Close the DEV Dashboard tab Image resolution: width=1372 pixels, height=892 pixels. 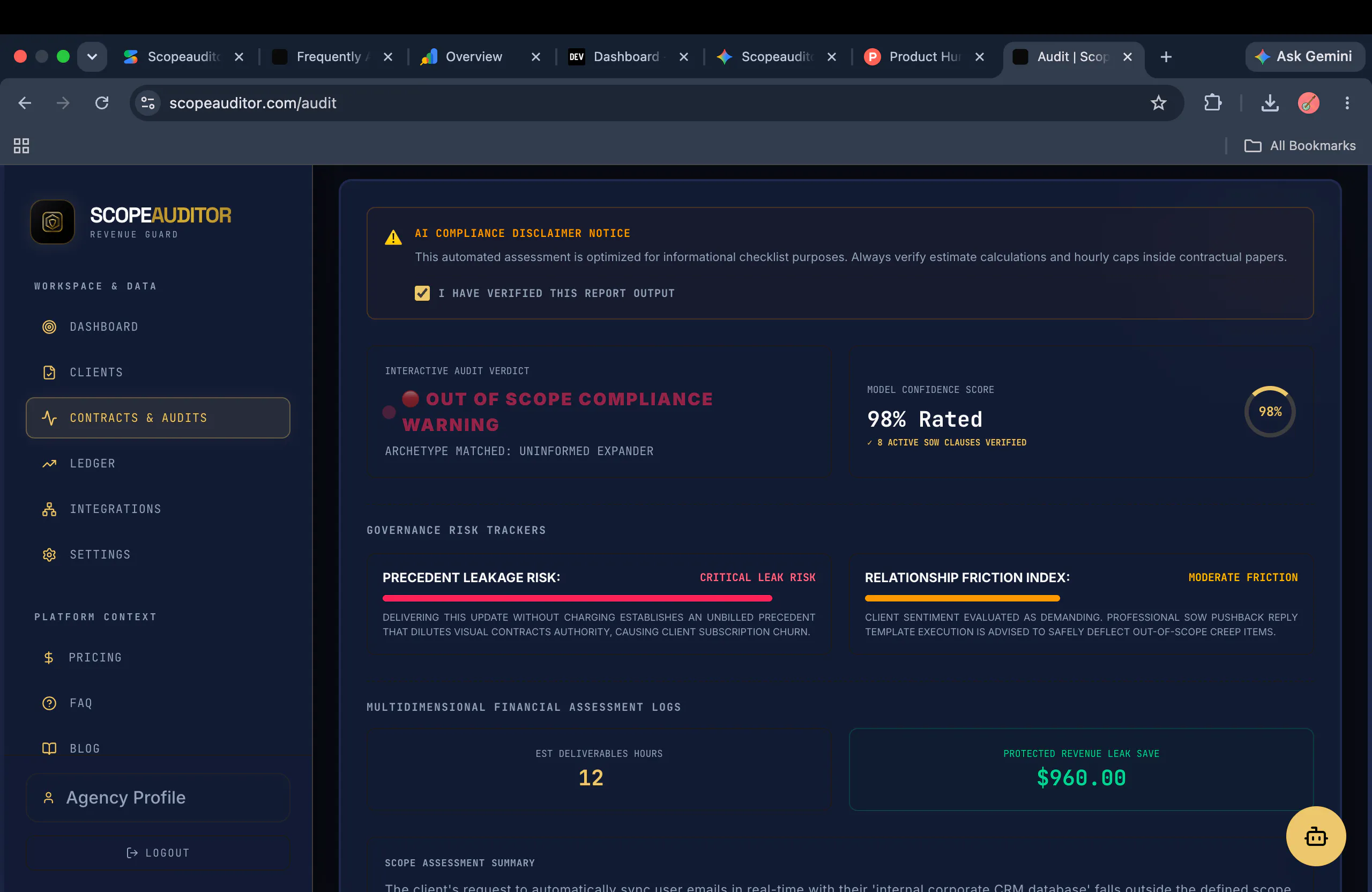[684, 56]
